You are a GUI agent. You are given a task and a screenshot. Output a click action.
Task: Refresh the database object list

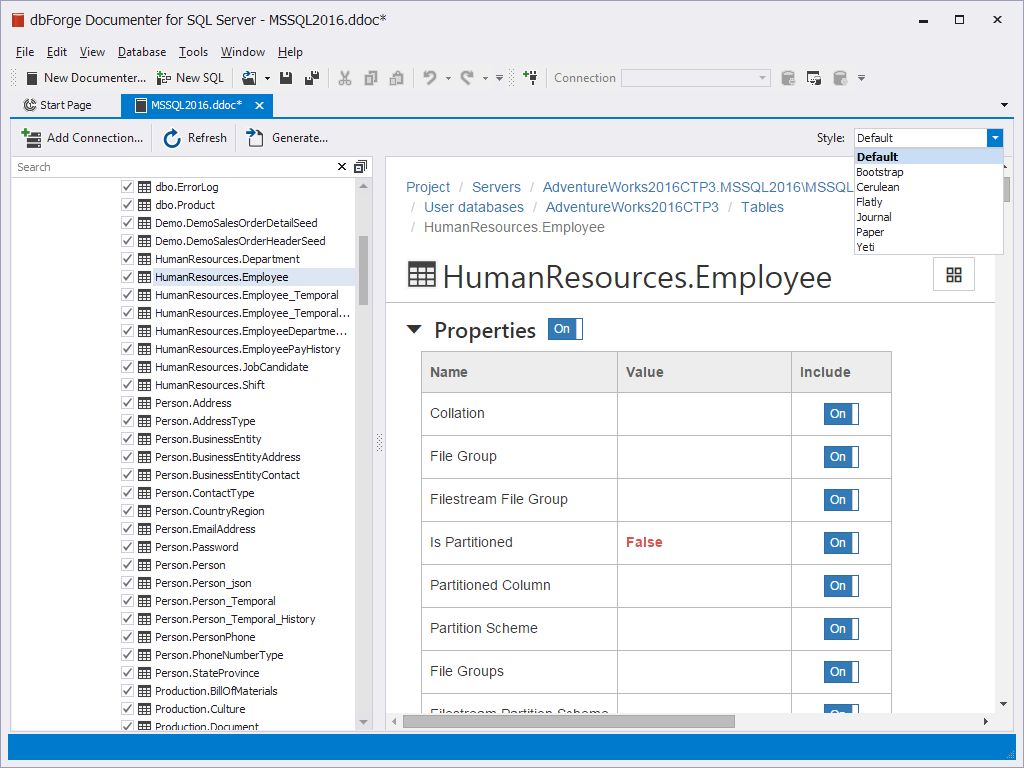click(194, 138)
